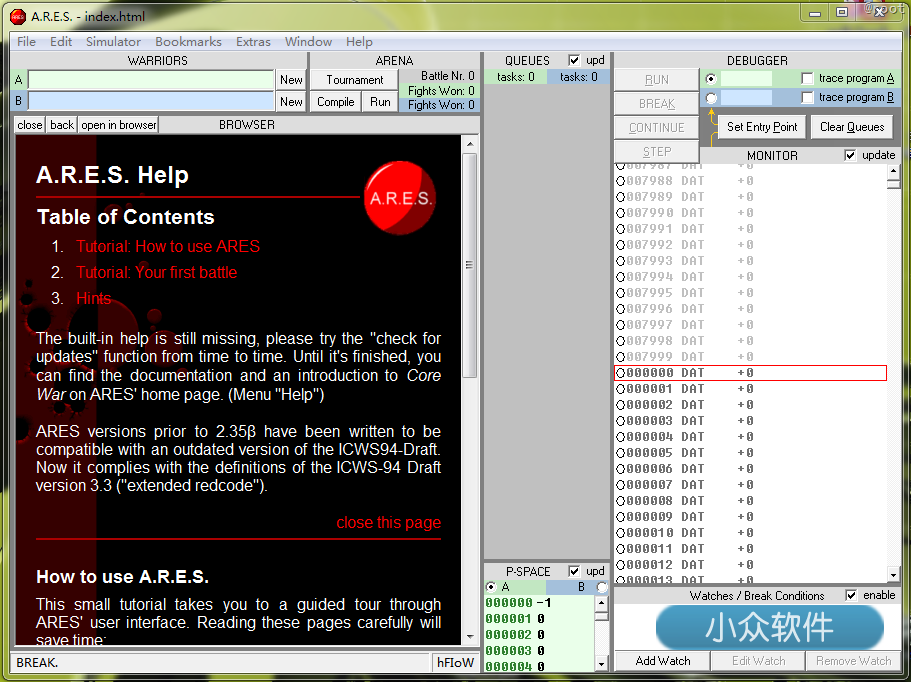Click the arena Run button
Screen dimensions: 911x682
point(380,102)
